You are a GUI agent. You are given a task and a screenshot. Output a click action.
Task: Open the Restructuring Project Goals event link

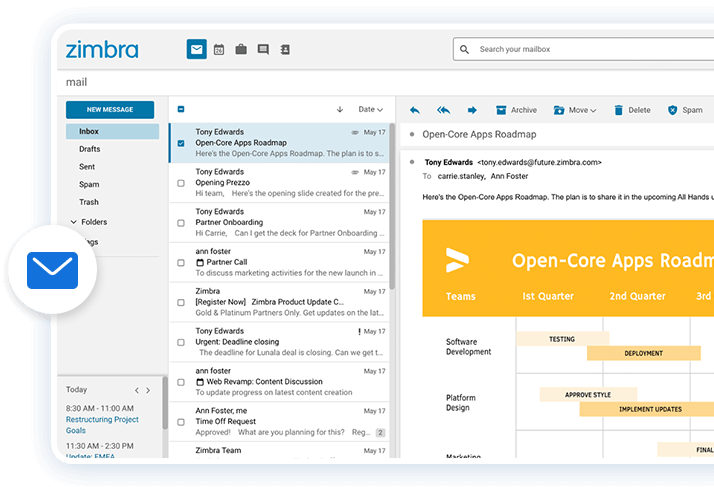click(x=102, y=425)
